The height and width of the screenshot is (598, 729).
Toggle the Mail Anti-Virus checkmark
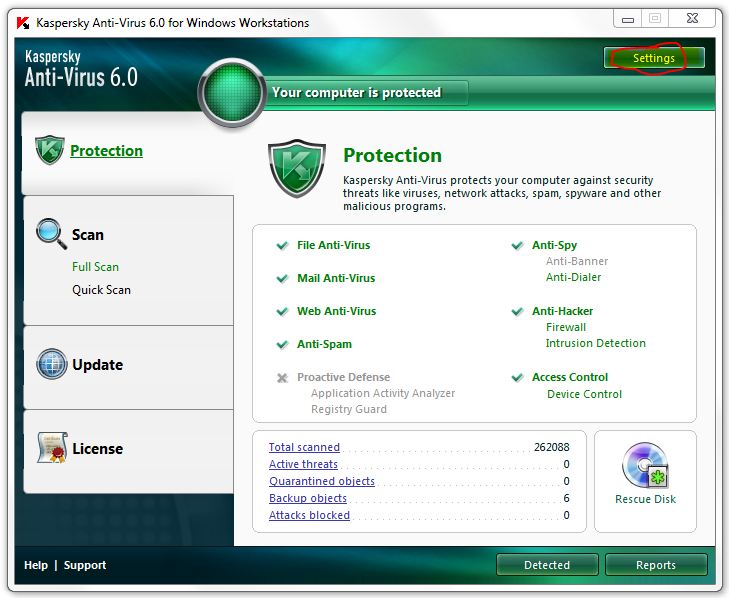282,279
